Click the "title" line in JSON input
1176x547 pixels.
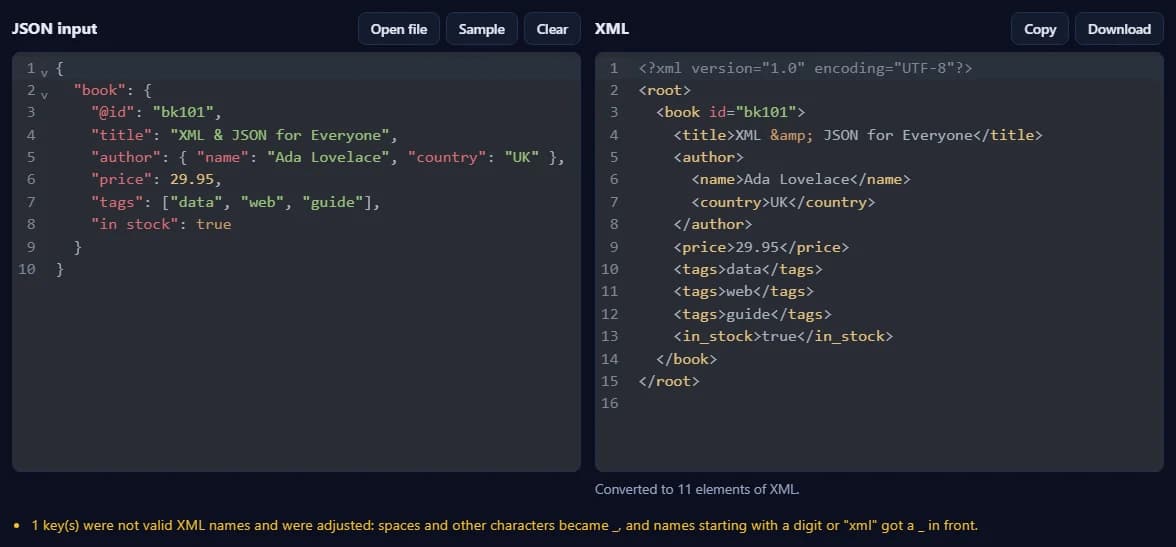pyautogui.click(x=244, y=135)
